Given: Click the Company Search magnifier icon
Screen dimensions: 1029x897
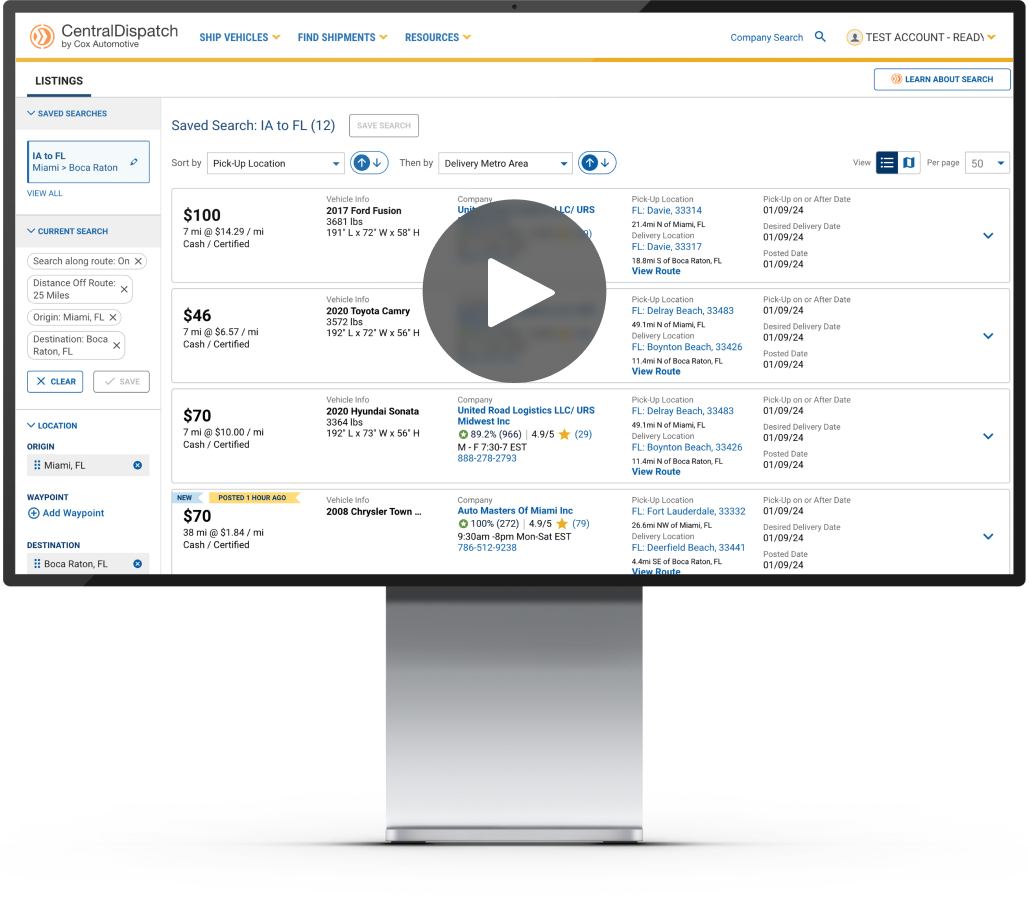Looking at the screenshot, I should click(820, 37).
